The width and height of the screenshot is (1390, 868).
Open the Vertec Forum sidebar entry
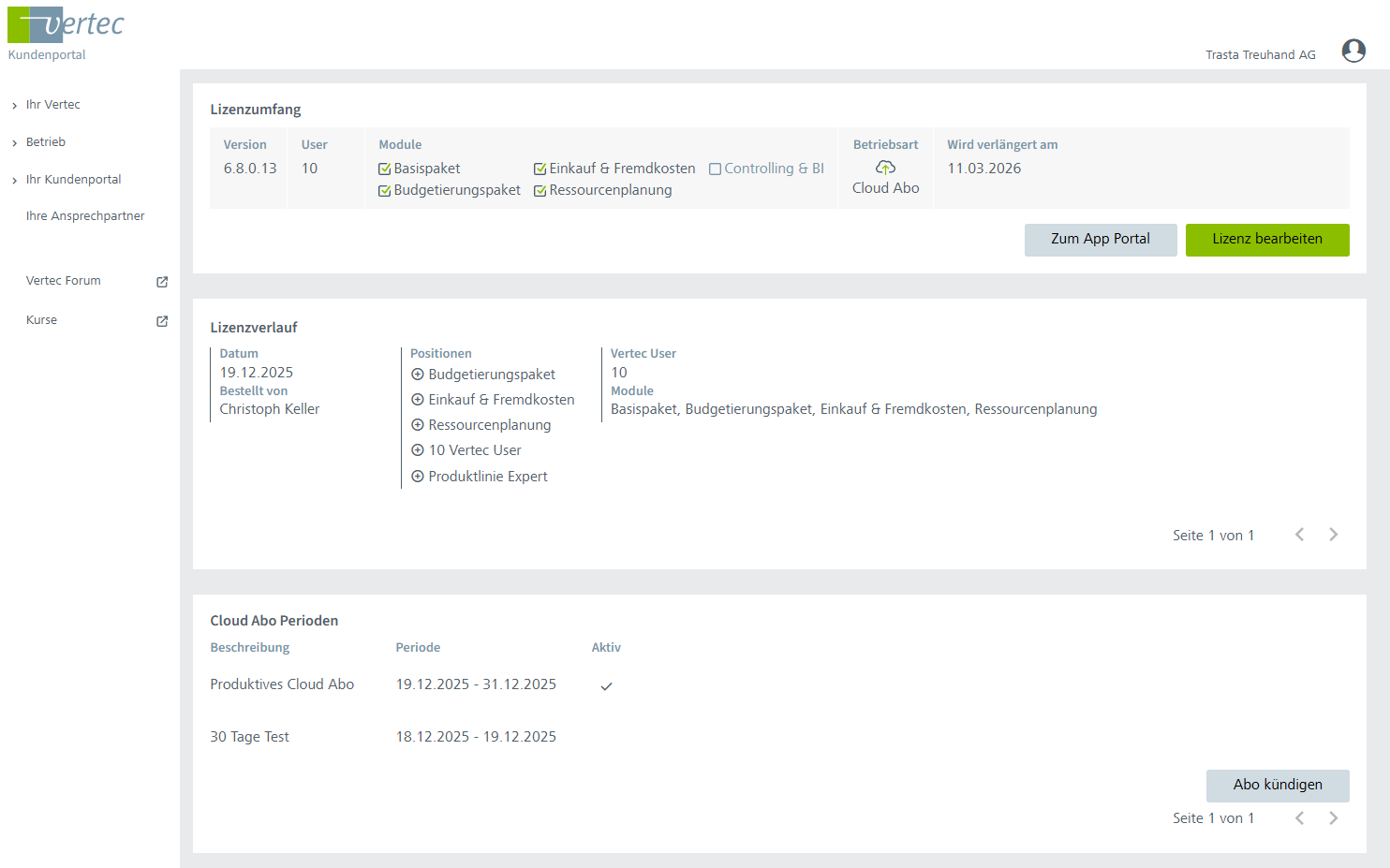(x=64, y=281)
